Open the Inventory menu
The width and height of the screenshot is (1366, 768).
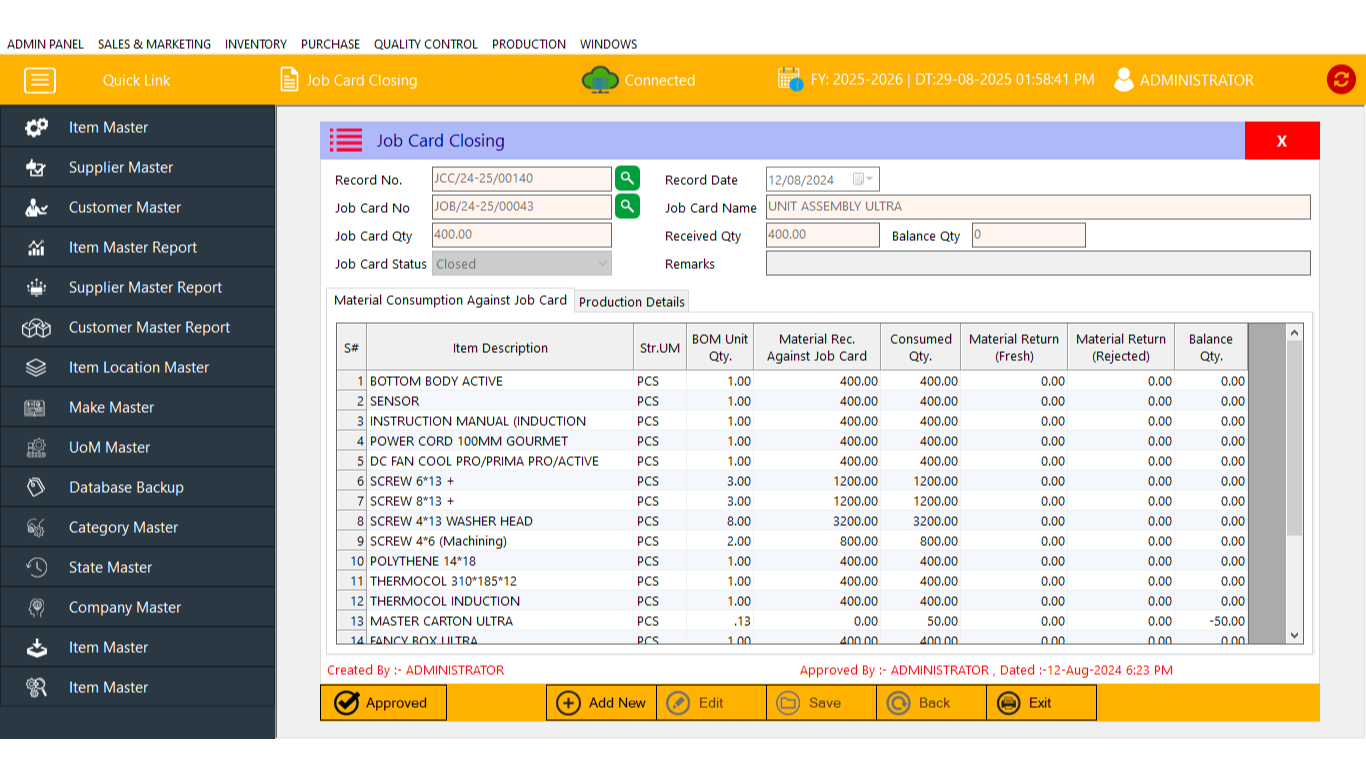256,44
